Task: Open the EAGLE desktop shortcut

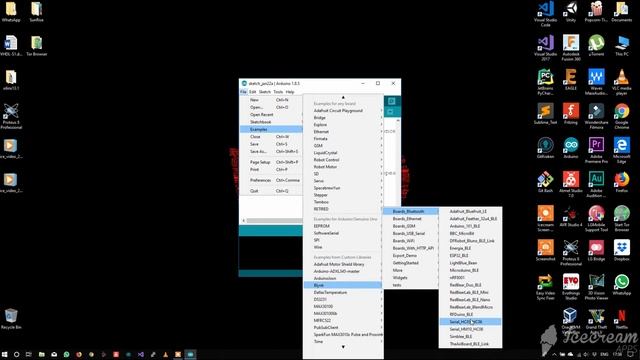Action: click(x=571, y=80)
